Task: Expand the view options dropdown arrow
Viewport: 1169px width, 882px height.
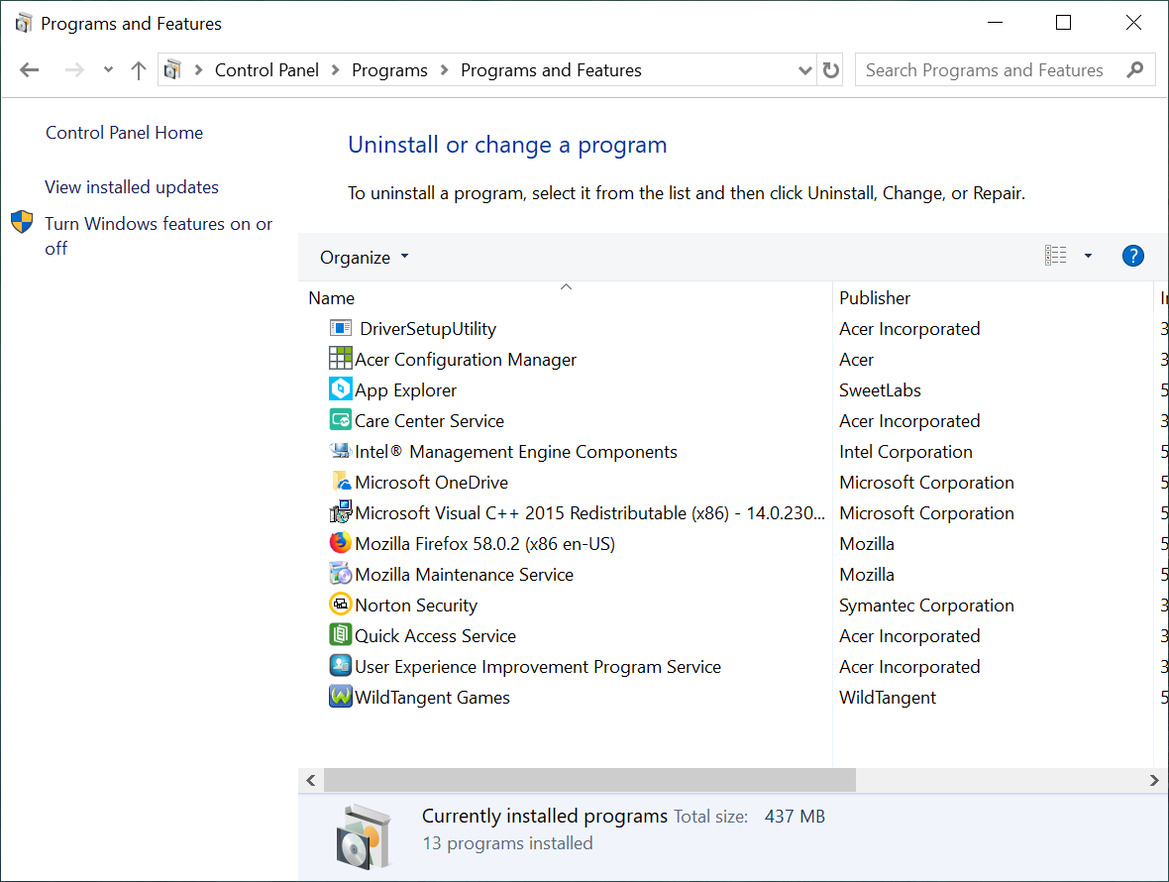Action: (x=1088, y=256)
